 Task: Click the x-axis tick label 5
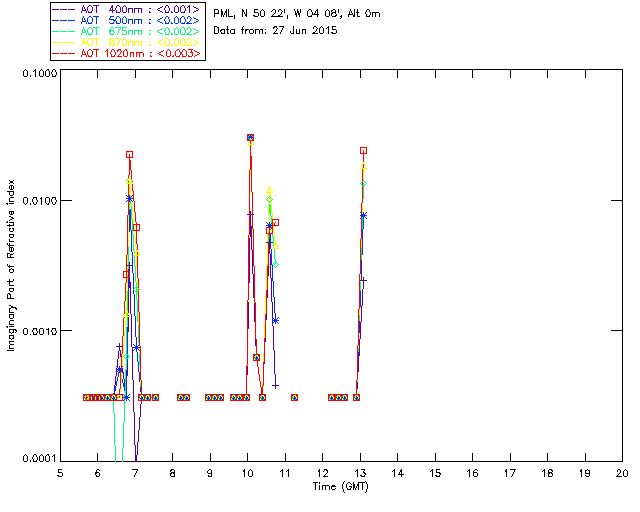pyautogui.click(x=60, y=473)
